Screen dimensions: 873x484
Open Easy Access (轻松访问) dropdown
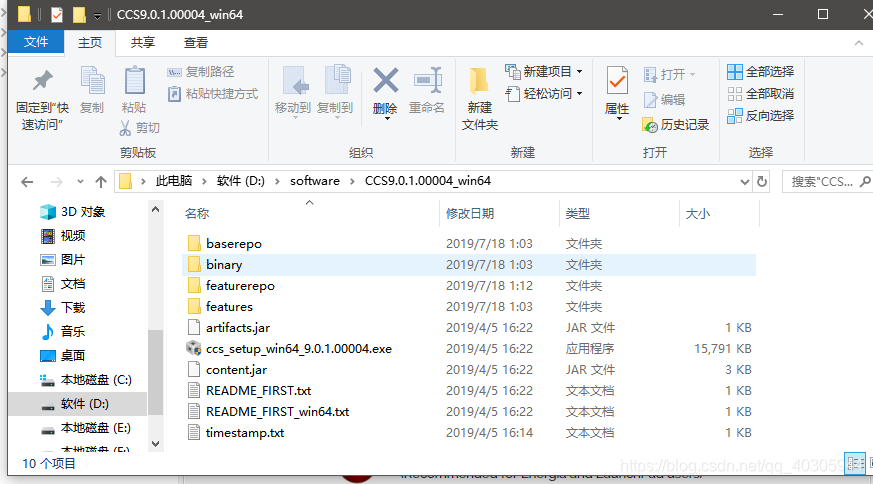pos(544,94)
